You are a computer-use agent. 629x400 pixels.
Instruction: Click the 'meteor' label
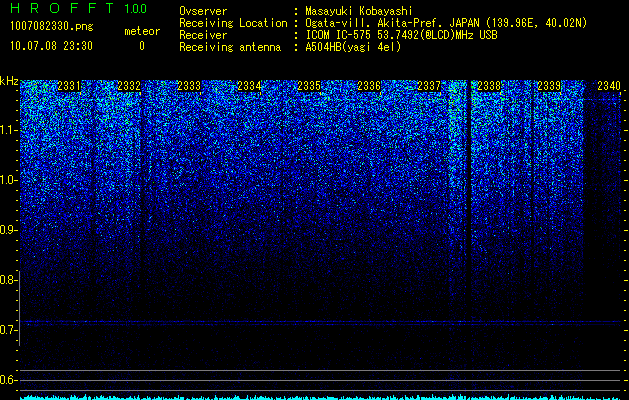coord(142,31)
